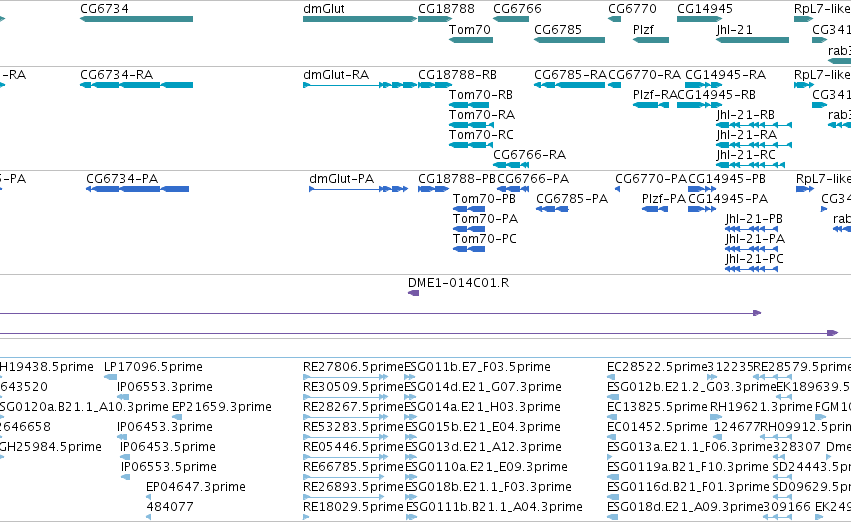Click the CG6766 gene label

click(517, 9)
